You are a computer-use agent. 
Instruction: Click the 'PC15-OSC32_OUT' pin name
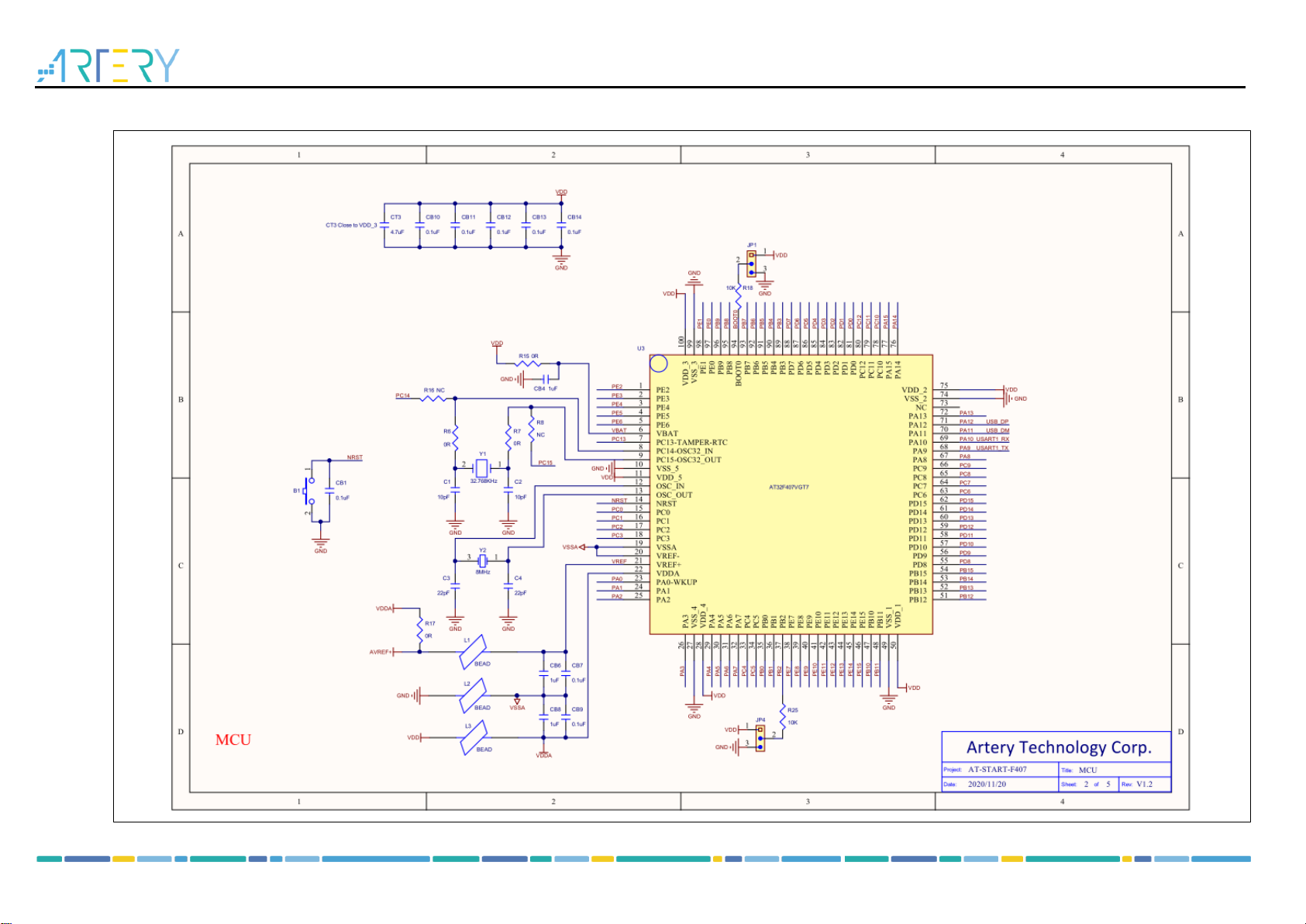(x=689, y=460)
